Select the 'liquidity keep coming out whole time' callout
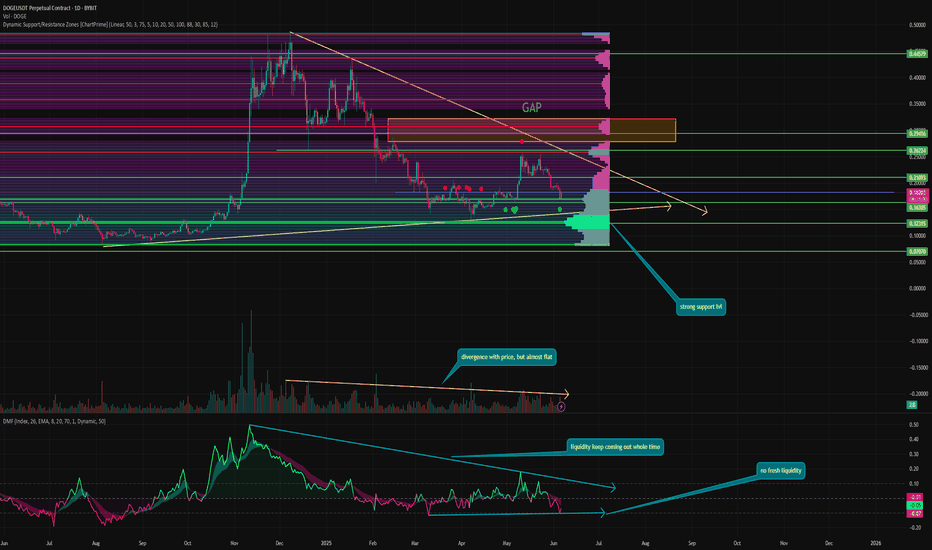This screenshot has width=932, height=550. pos(615,447)
